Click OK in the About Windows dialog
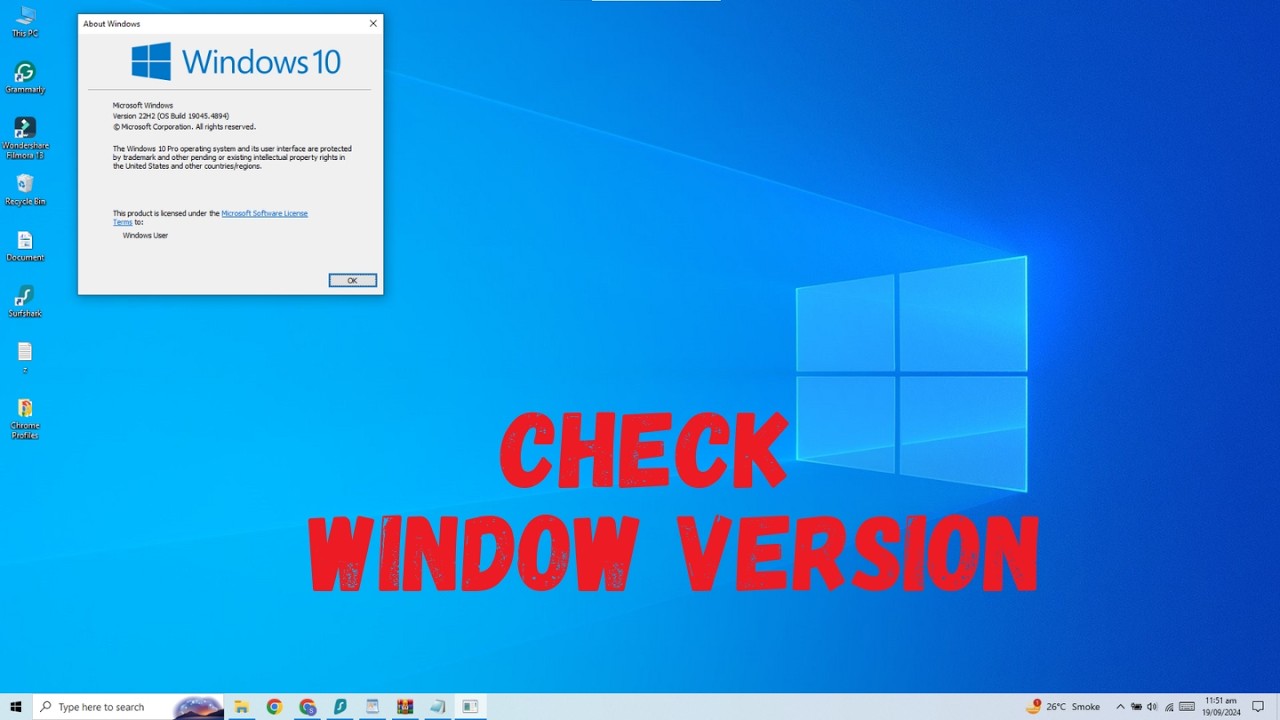 tap(353, 281)
